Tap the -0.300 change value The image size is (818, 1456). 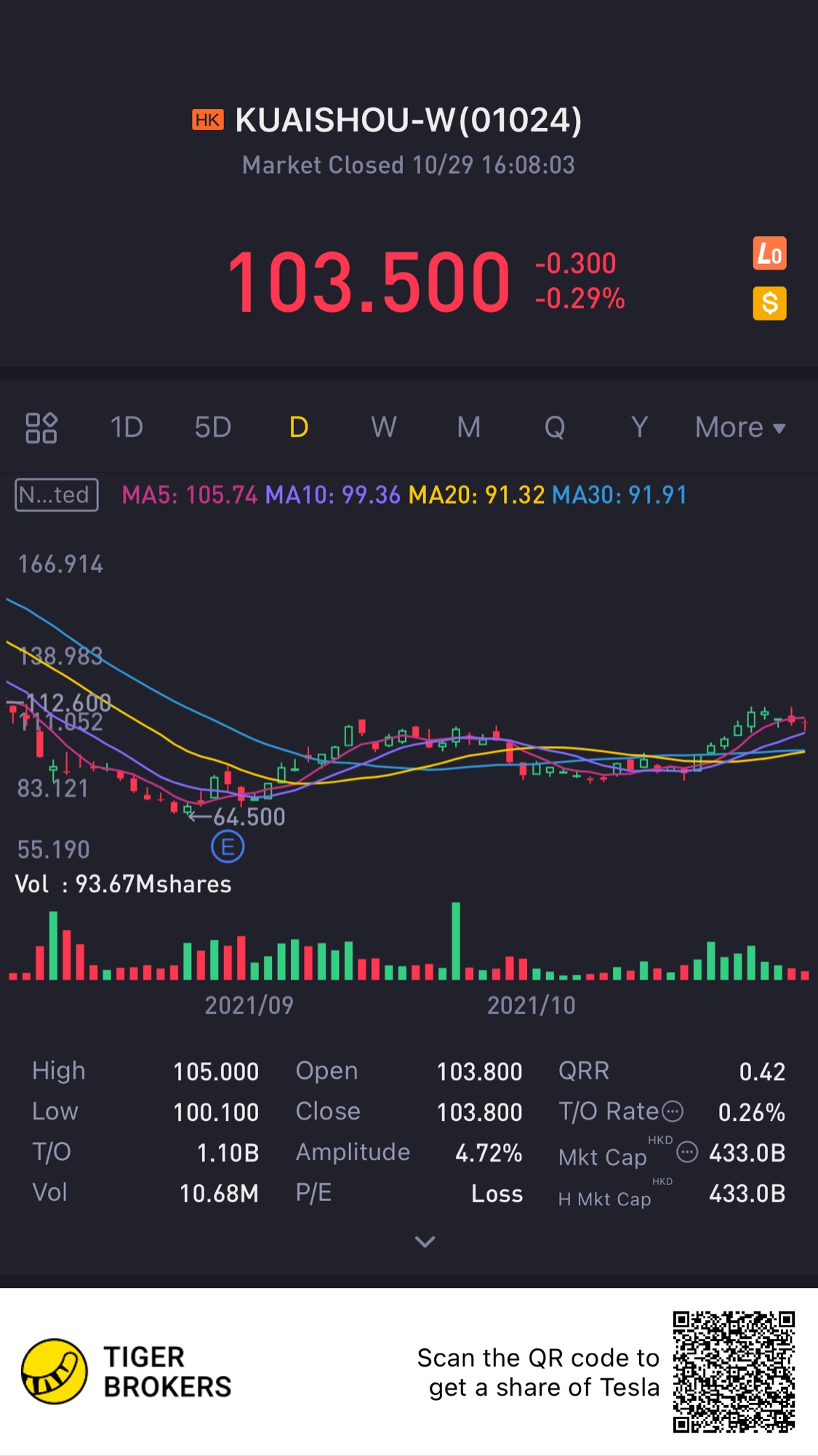point(575,263)
